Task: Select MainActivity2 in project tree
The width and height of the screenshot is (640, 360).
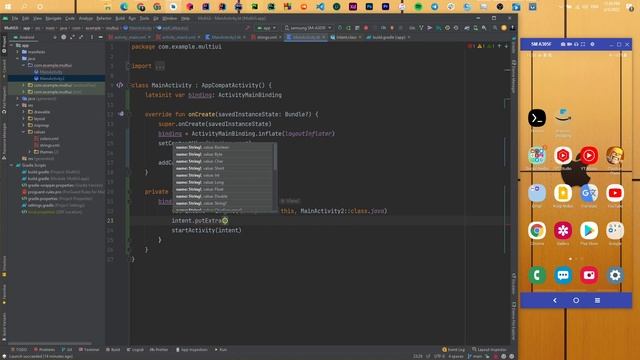Action: coord(52,78)
